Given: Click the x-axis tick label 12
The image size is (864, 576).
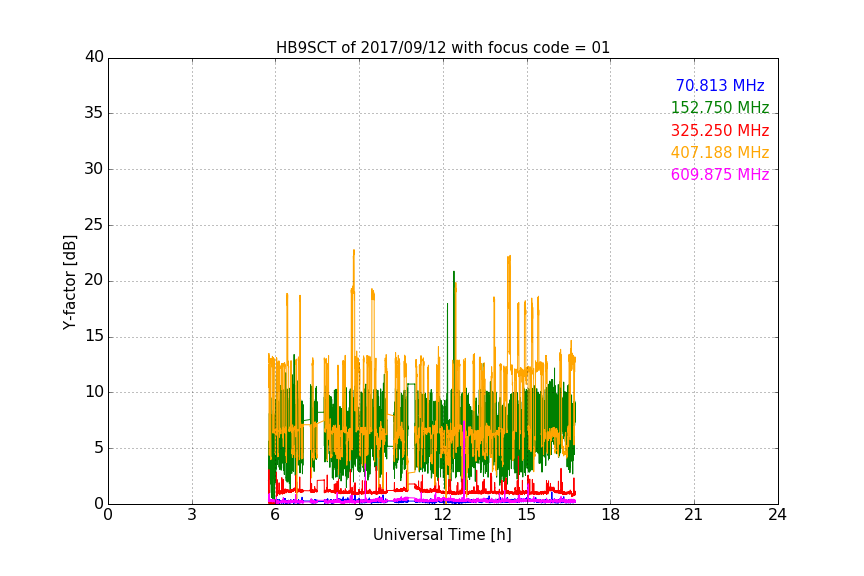Looking at the screenshot, I should coord(443,515).
